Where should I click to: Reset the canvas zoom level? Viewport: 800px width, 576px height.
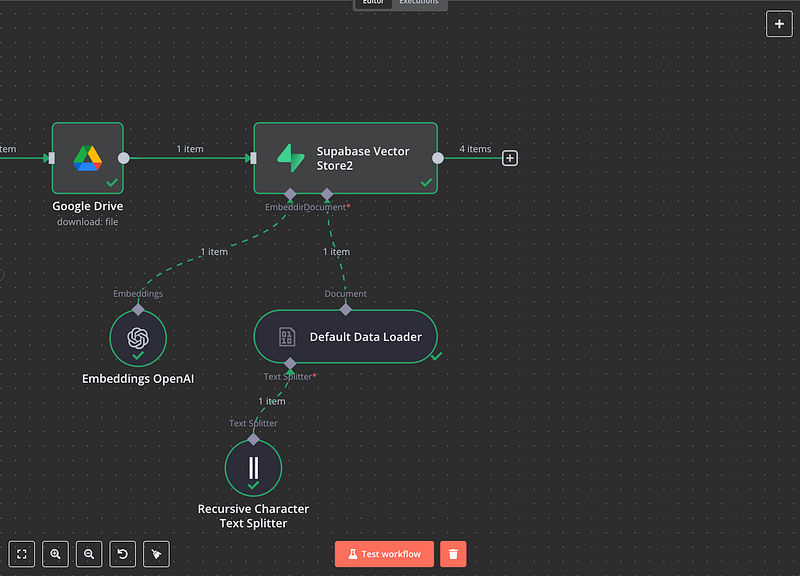pyautogui.click(x=122, y=554)
